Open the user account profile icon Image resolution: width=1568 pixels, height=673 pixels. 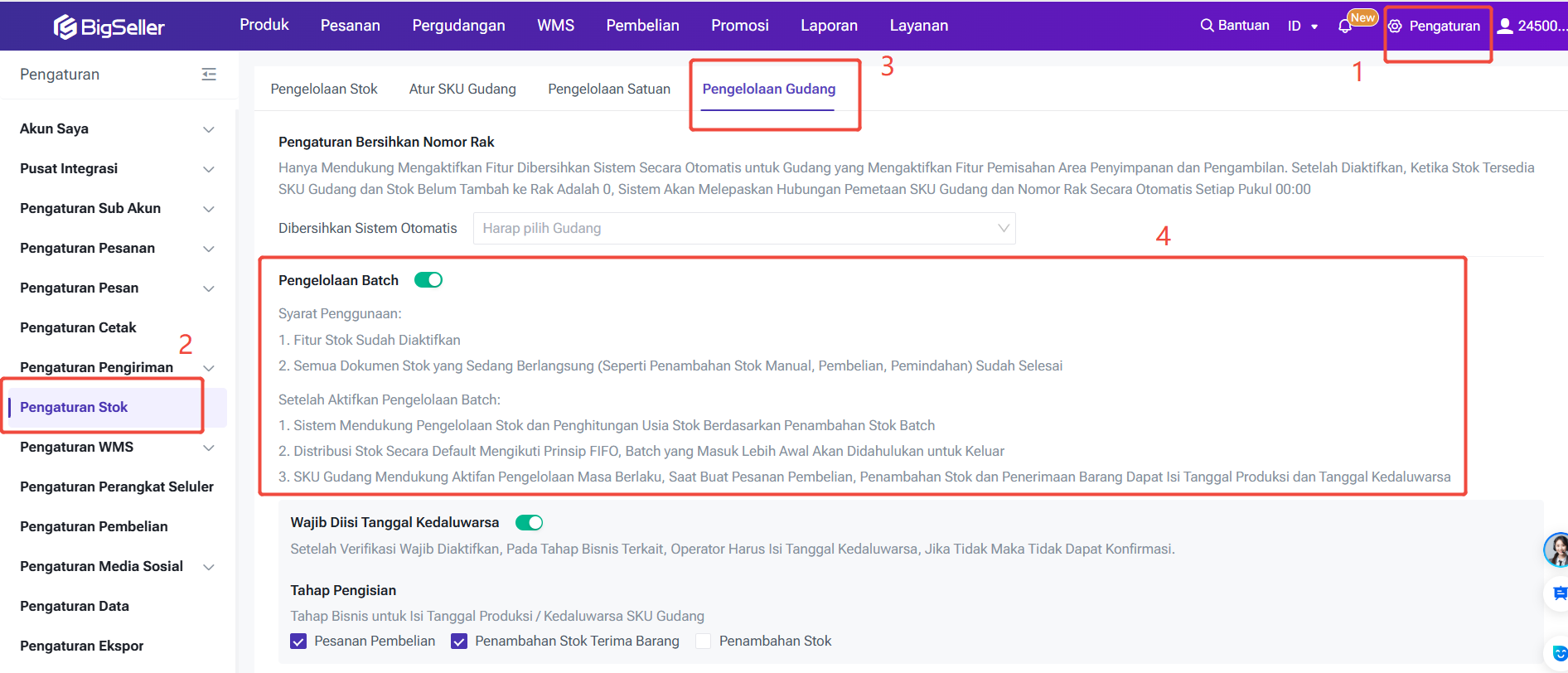pyautogui.click(x=1505, y=27)
